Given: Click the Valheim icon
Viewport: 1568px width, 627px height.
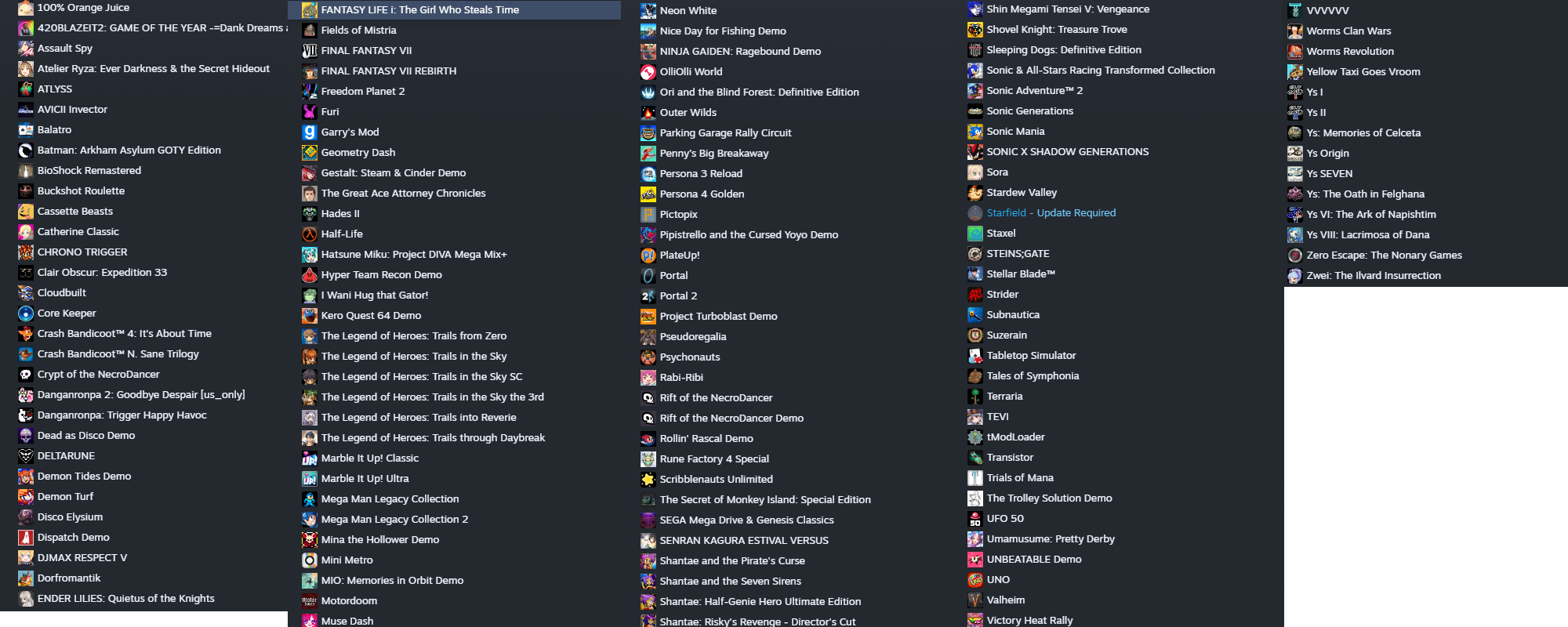Looking at the screenshot, I should click(975, 600).
